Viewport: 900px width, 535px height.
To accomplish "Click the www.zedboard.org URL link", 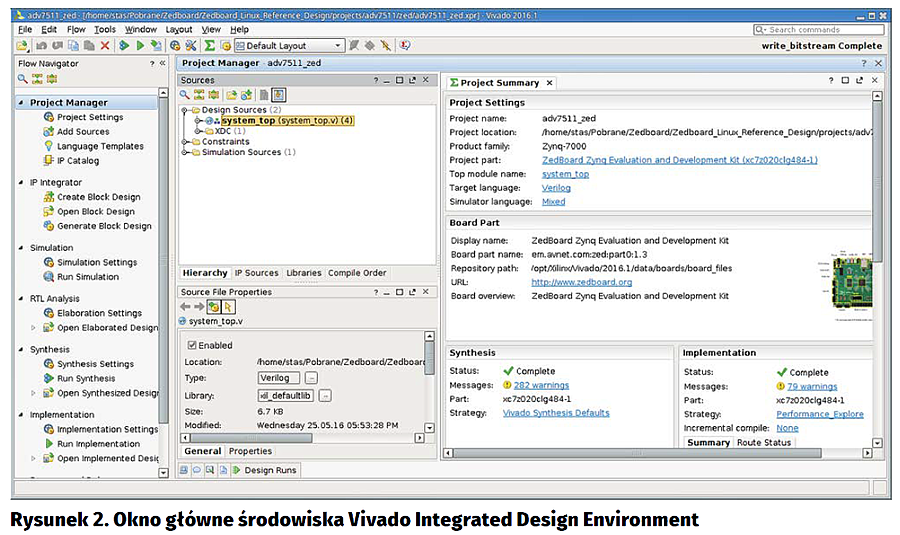I will coord(581,282).
